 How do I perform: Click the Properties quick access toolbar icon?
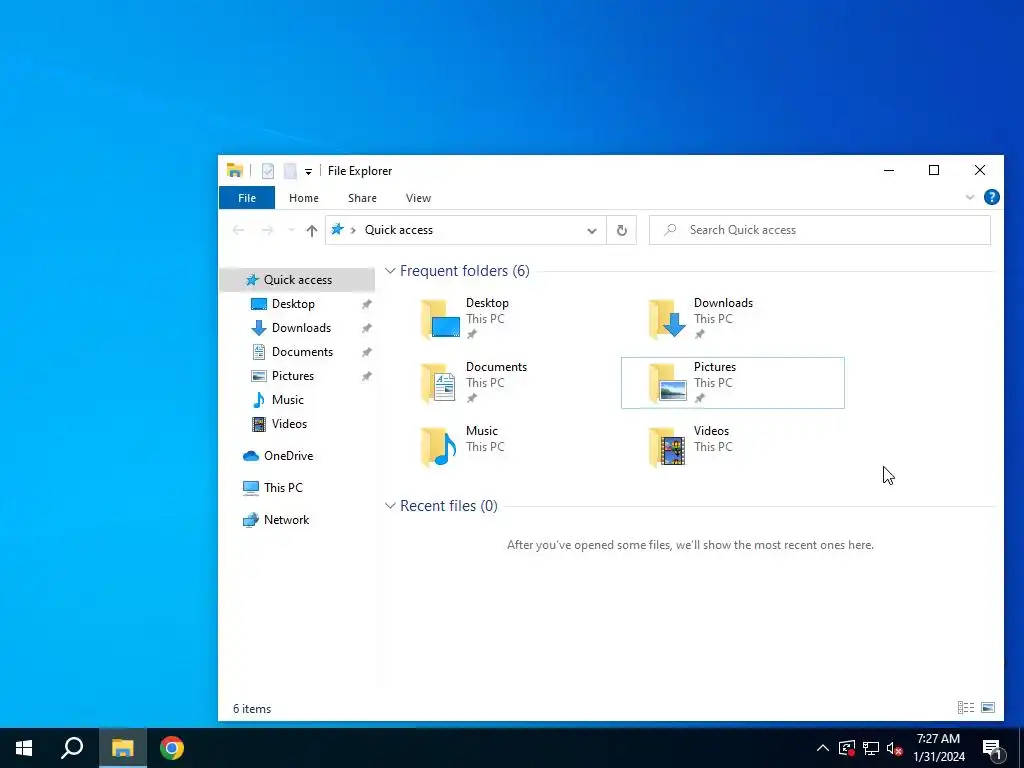pyautogui.click(x=268, y=171)
